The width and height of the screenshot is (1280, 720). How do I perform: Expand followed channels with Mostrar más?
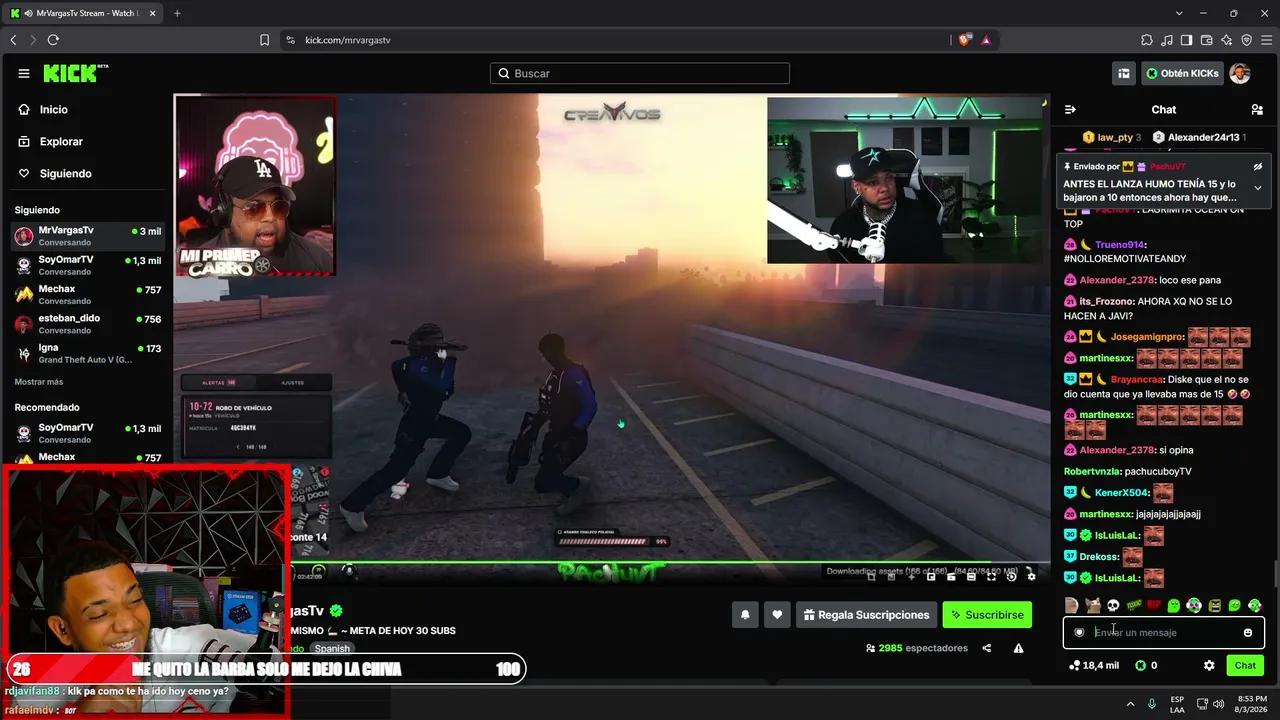[x=39, y=382]
